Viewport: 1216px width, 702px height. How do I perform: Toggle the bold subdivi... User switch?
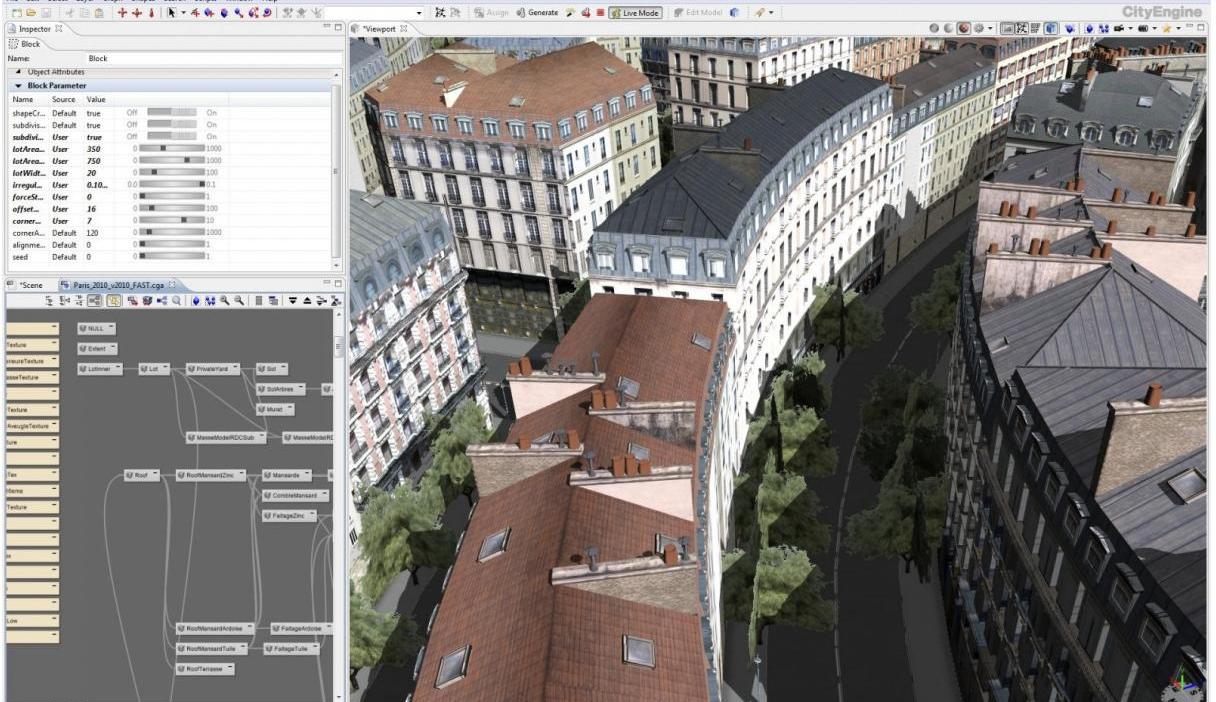pyautogui.click(x=172, y=136)
